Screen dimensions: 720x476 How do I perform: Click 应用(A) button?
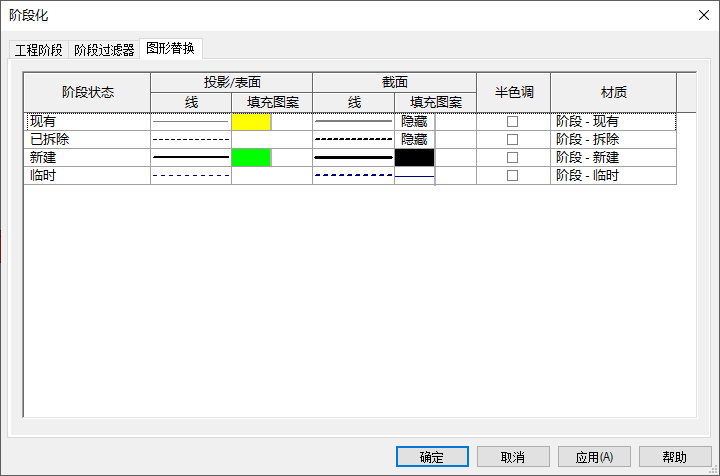pos(594,457)
